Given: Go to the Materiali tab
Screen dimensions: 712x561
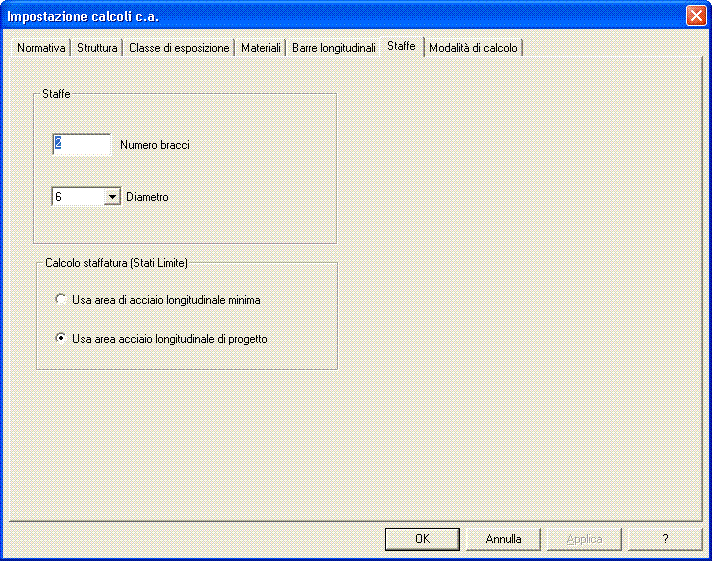Looking at the screenshot, I should point(260,48).
